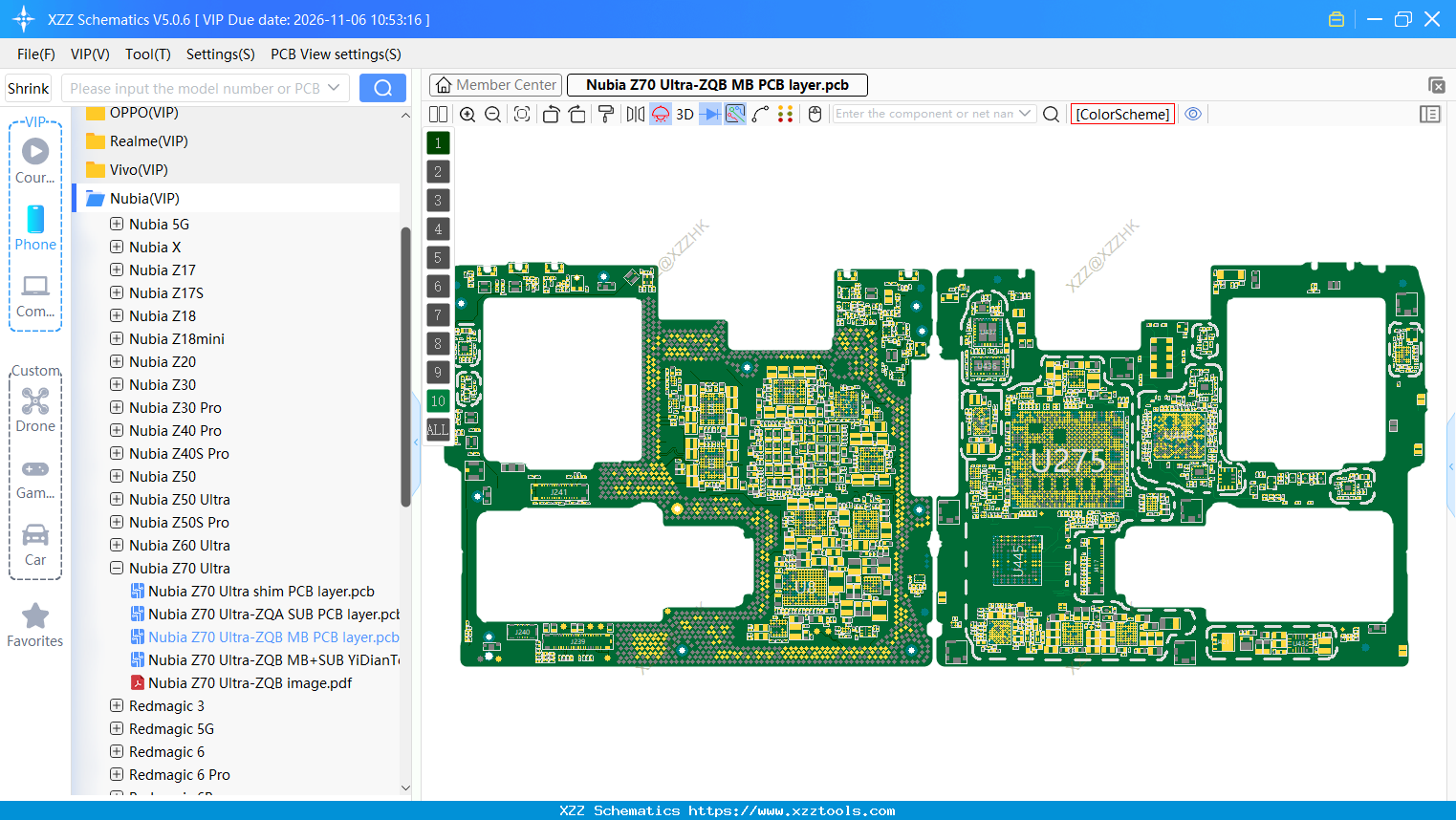Toggle the component dome highlight mode
The height and width of the screenshot is (820, 1456).
coord(660,114)
